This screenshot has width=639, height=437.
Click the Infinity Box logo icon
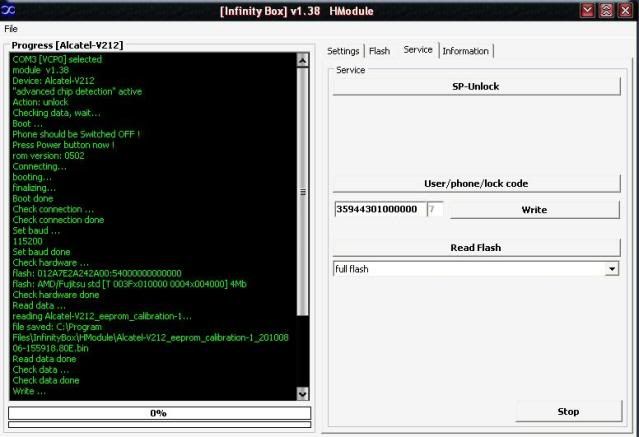coord(9,10)
